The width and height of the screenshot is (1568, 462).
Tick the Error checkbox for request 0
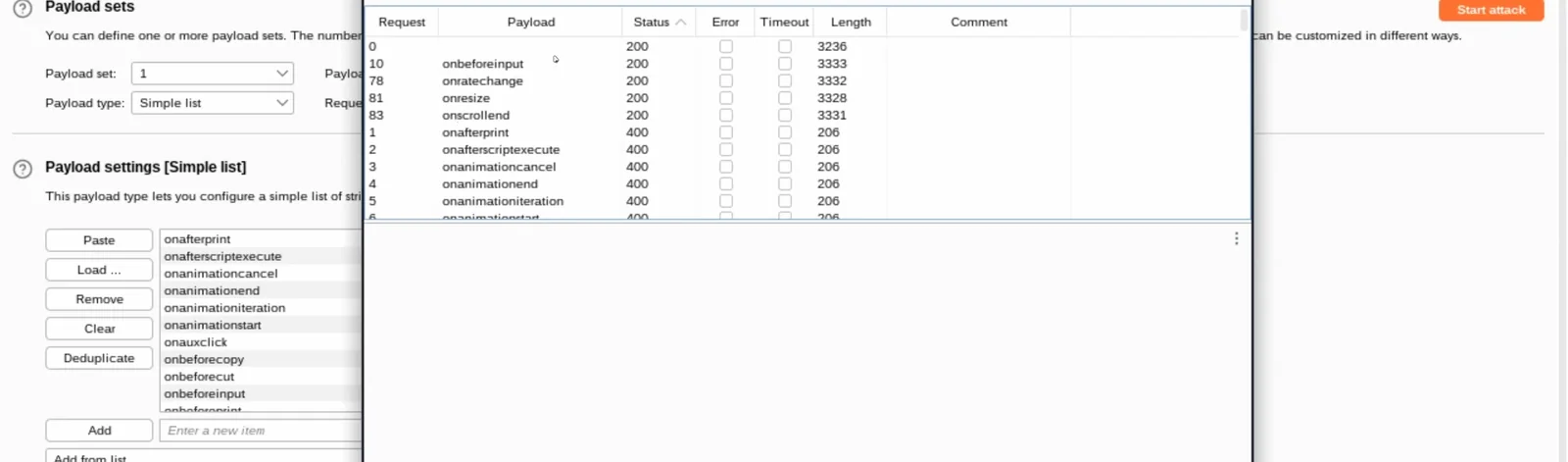[726, 46]
